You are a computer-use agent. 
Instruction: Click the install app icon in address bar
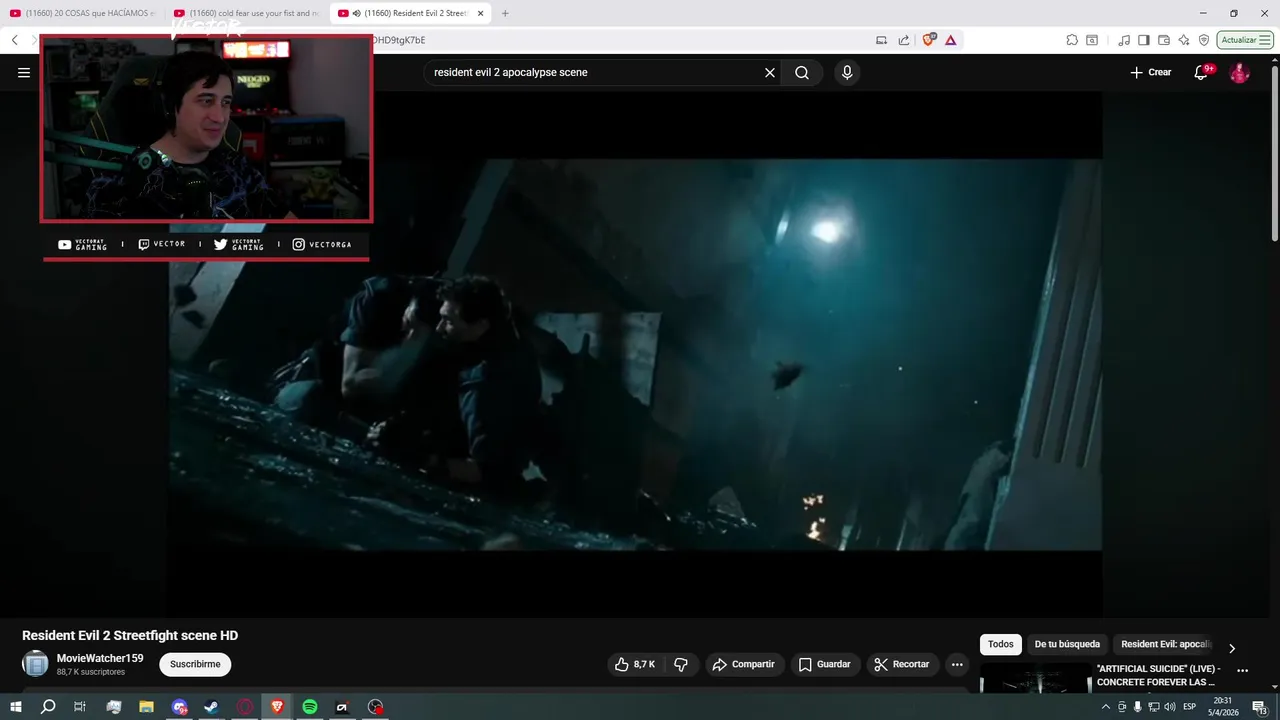coord(881,40)
